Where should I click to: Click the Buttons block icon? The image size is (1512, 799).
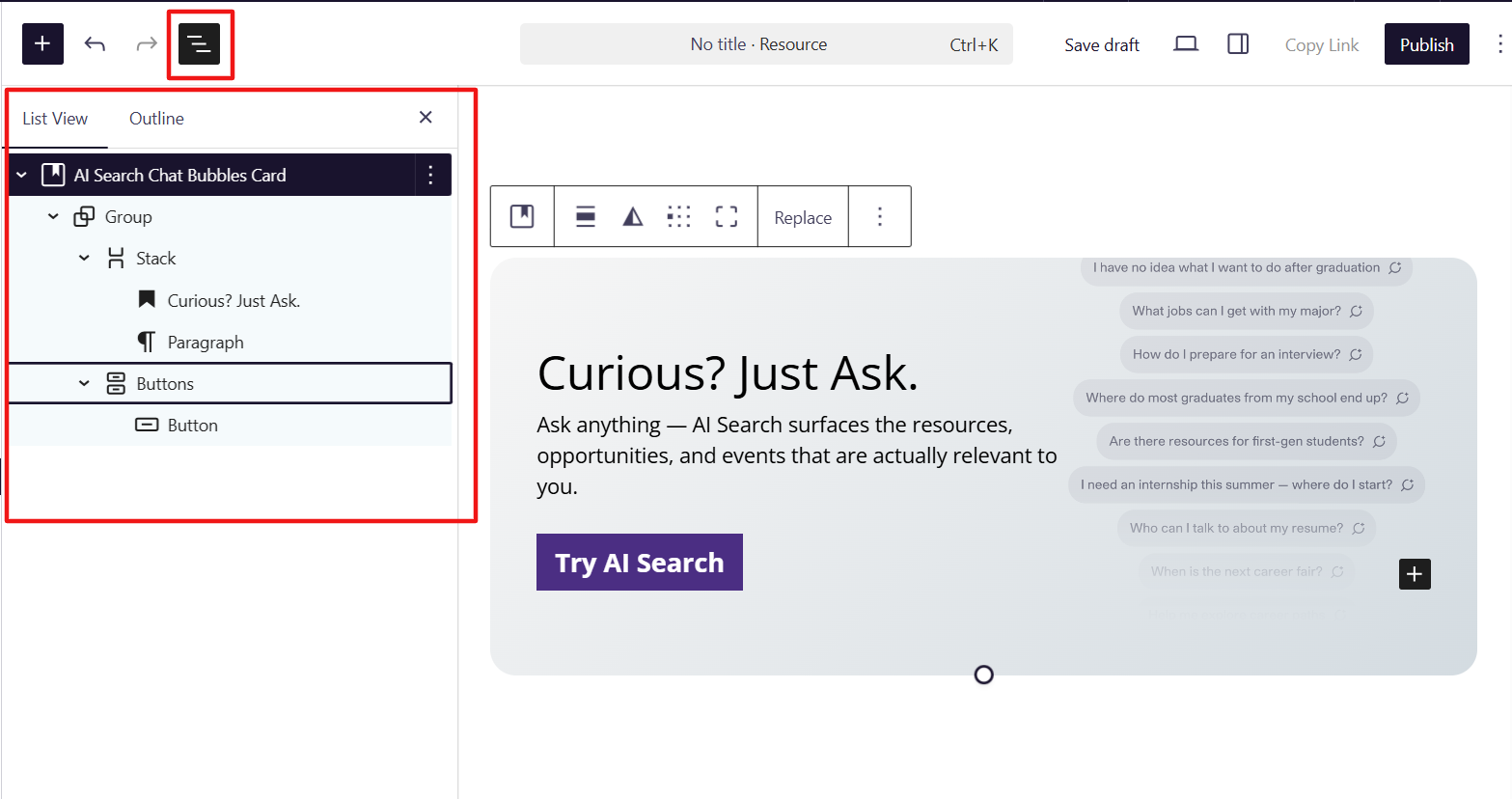[116, 383]
